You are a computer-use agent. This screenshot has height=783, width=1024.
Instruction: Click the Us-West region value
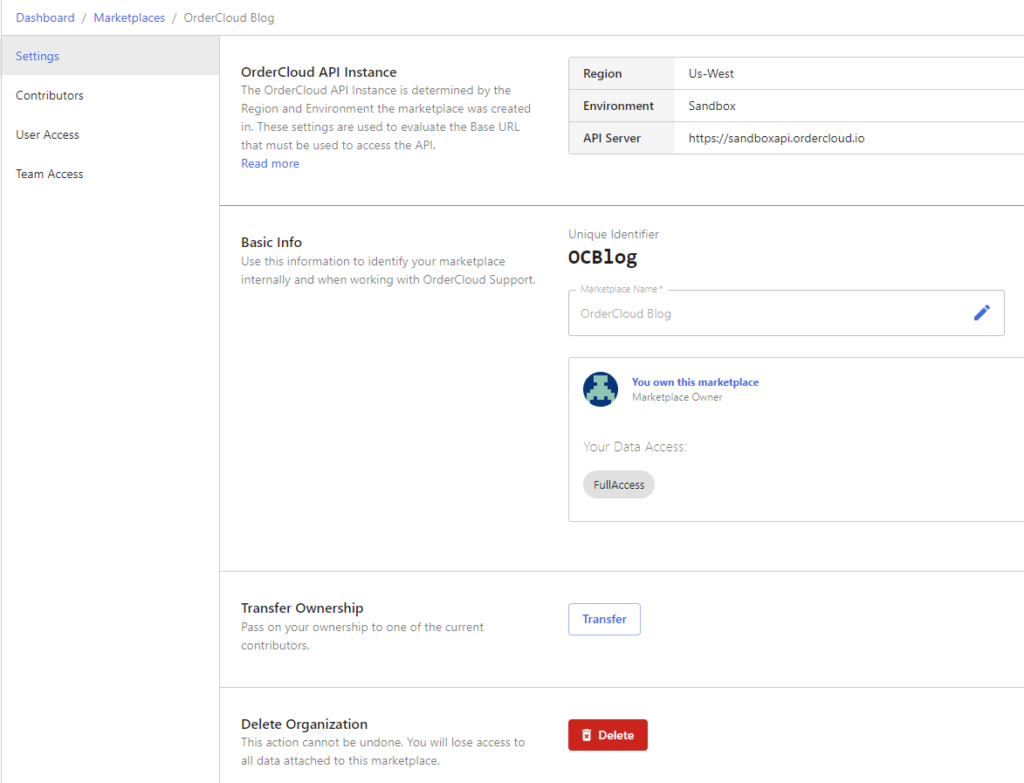pos(711,74)
